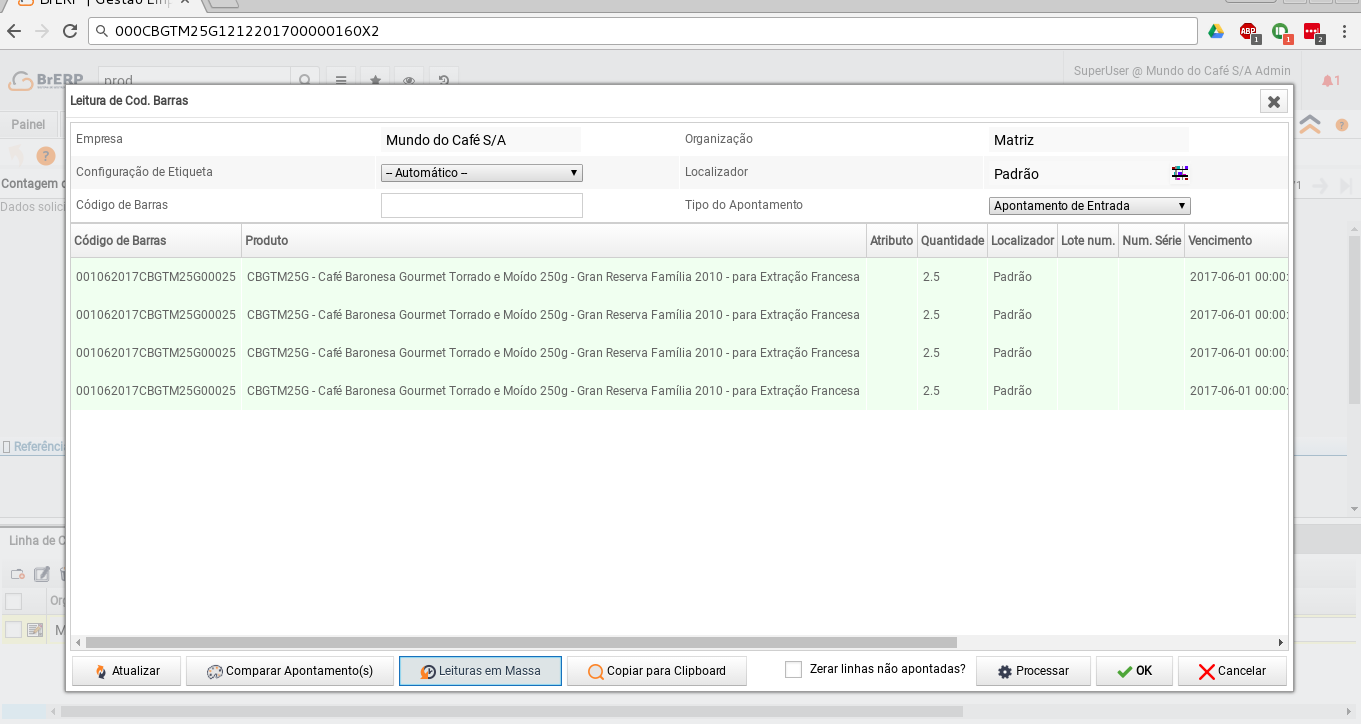The height and width of the screenshot is (724, 1361).
Task: Open the Configuração de Etiqueta dropdown
Action: [481, 173]
